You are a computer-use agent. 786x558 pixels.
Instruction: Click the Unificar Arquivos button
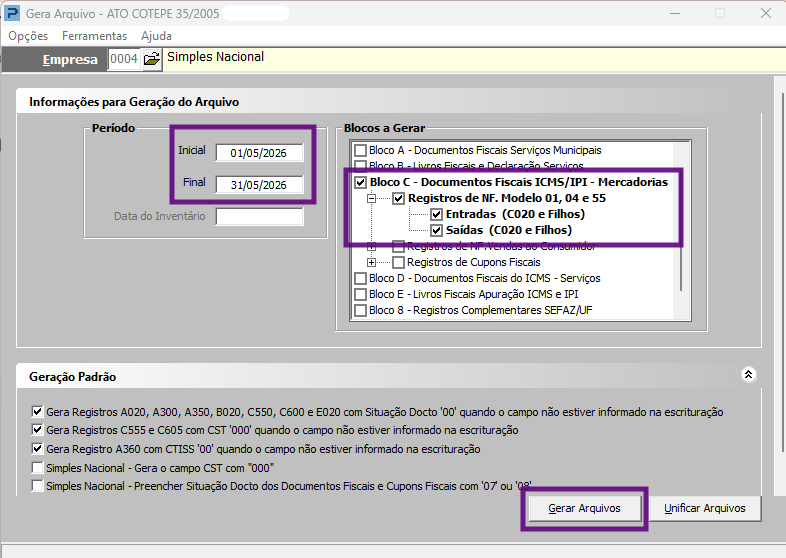[704, 508]
